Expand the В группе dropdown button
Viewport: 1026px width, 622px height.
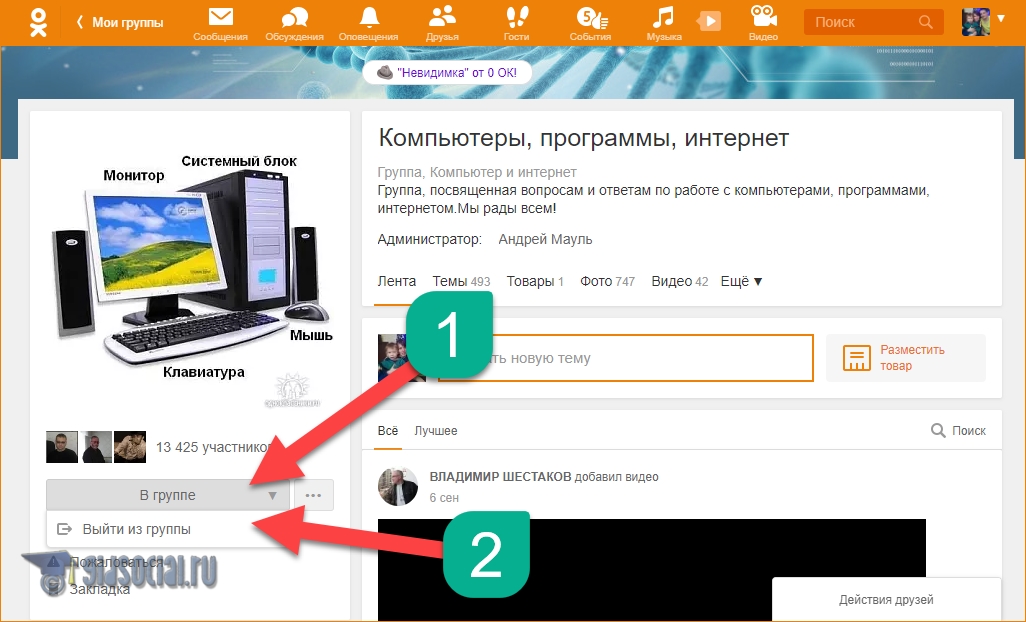[167, 495]
